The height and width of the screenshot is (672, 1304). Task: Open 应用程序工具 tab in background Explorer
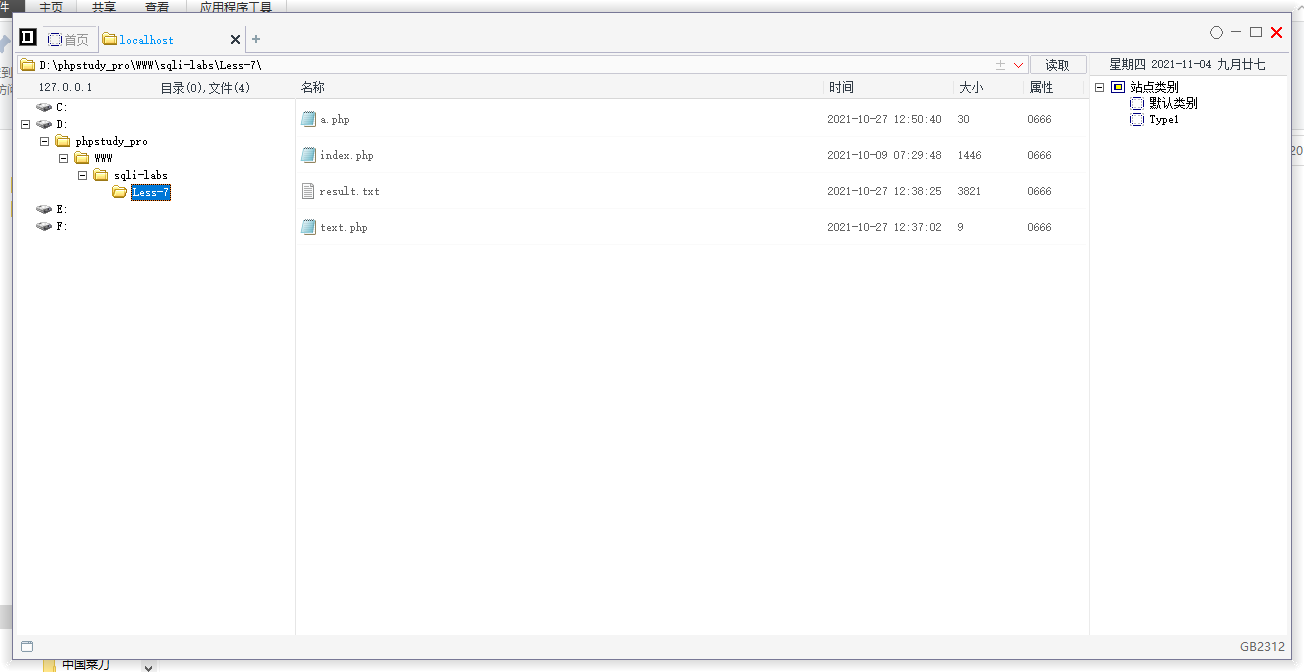point(235,6)
